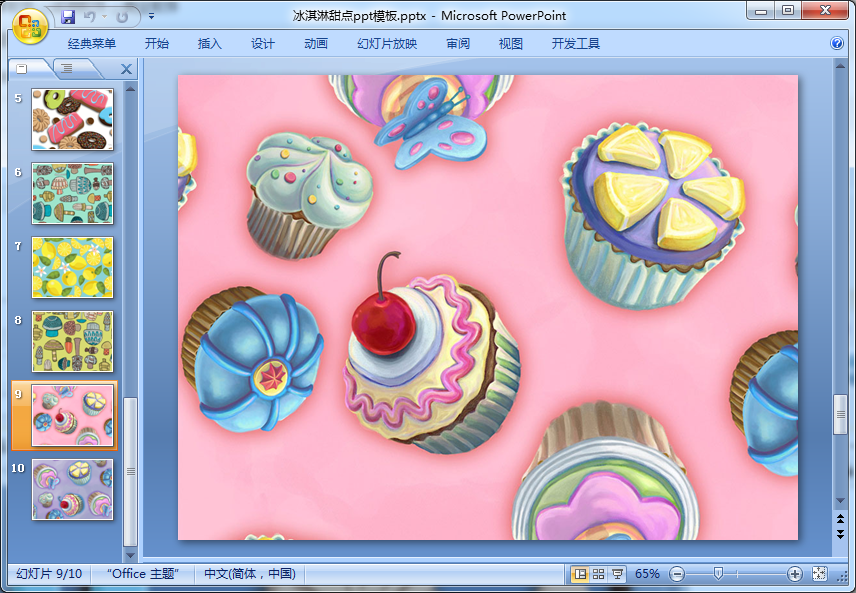Image resolution: width=856 pixels, height=593 pixels.
Task: Open the PowerPoint Help question mark icon
Action: point(837,44)
